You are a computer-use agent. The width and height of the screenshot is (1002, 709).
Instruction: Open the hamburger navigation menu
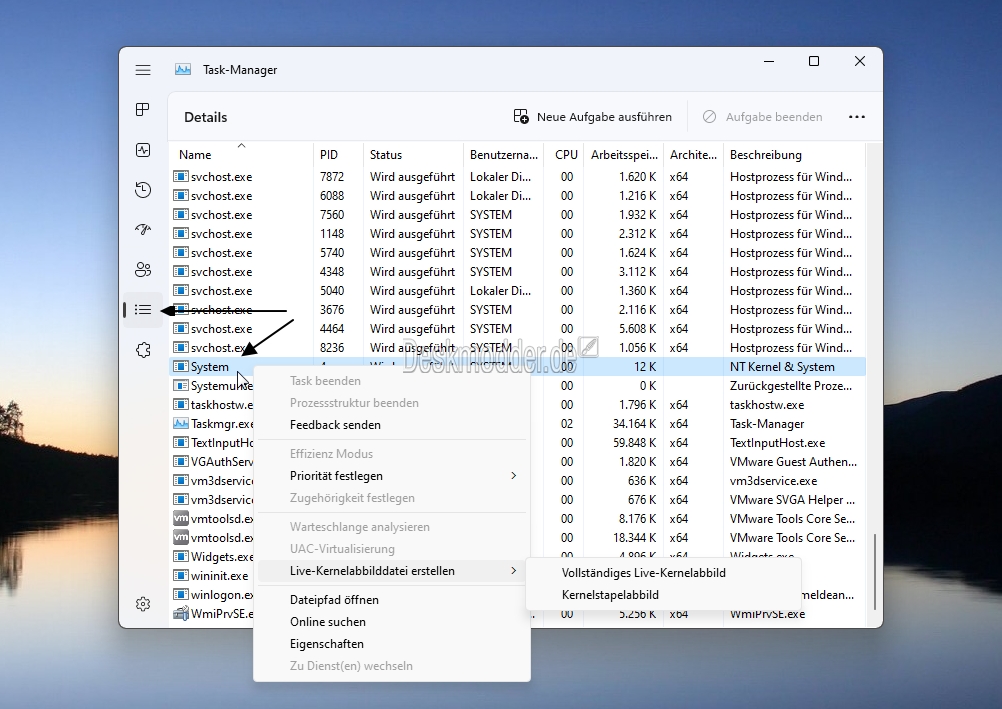tap(143, 70)
